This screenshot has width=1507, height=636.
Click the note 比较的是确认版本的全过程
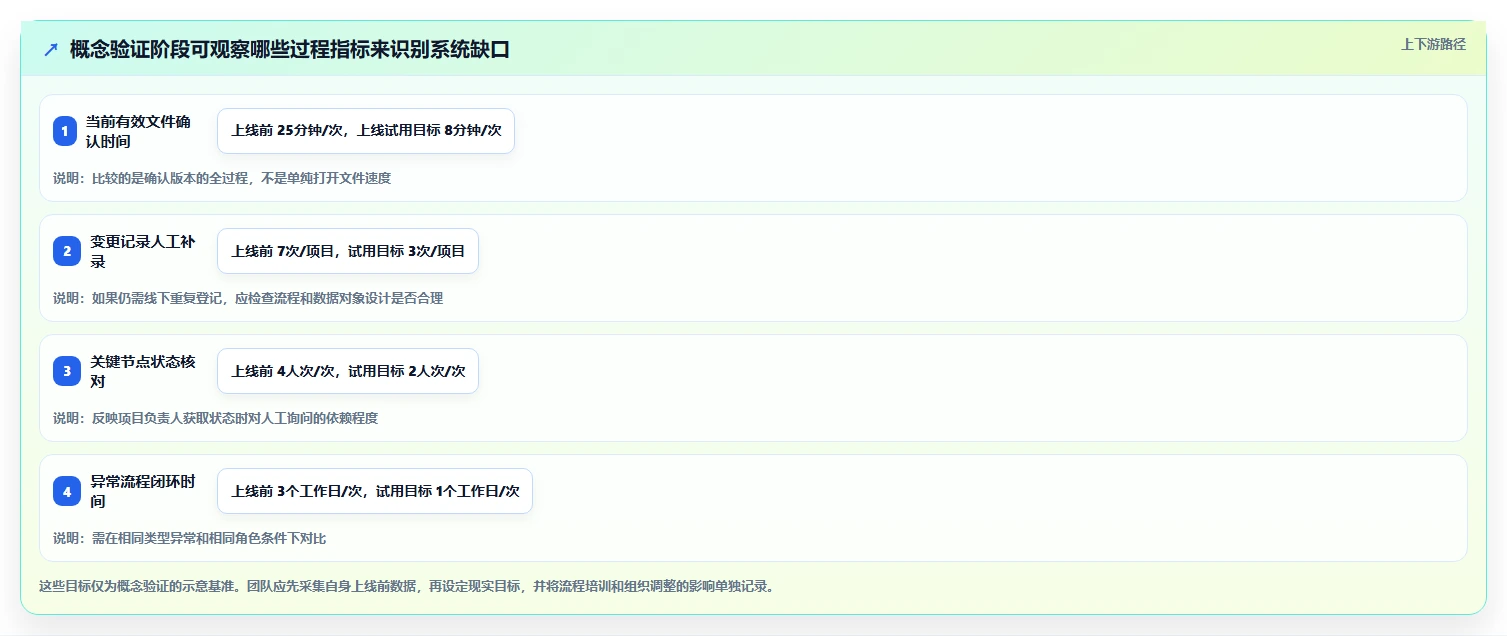[x=222, y=178]
